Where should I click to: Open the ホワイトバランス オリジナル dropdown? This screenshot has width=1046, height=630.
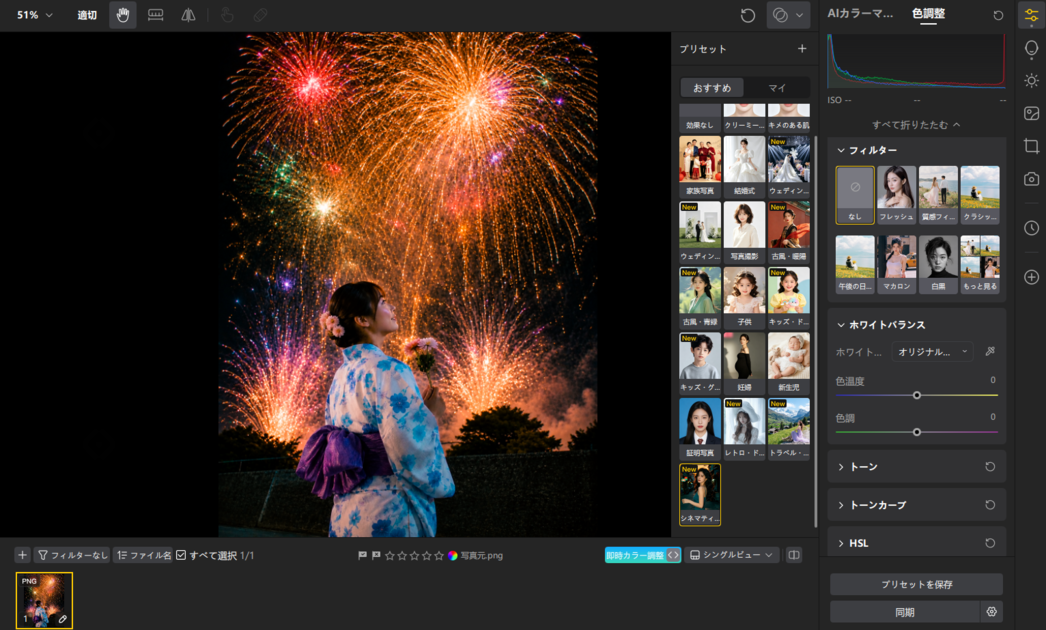pyautogui.click(x=932, y=352)
